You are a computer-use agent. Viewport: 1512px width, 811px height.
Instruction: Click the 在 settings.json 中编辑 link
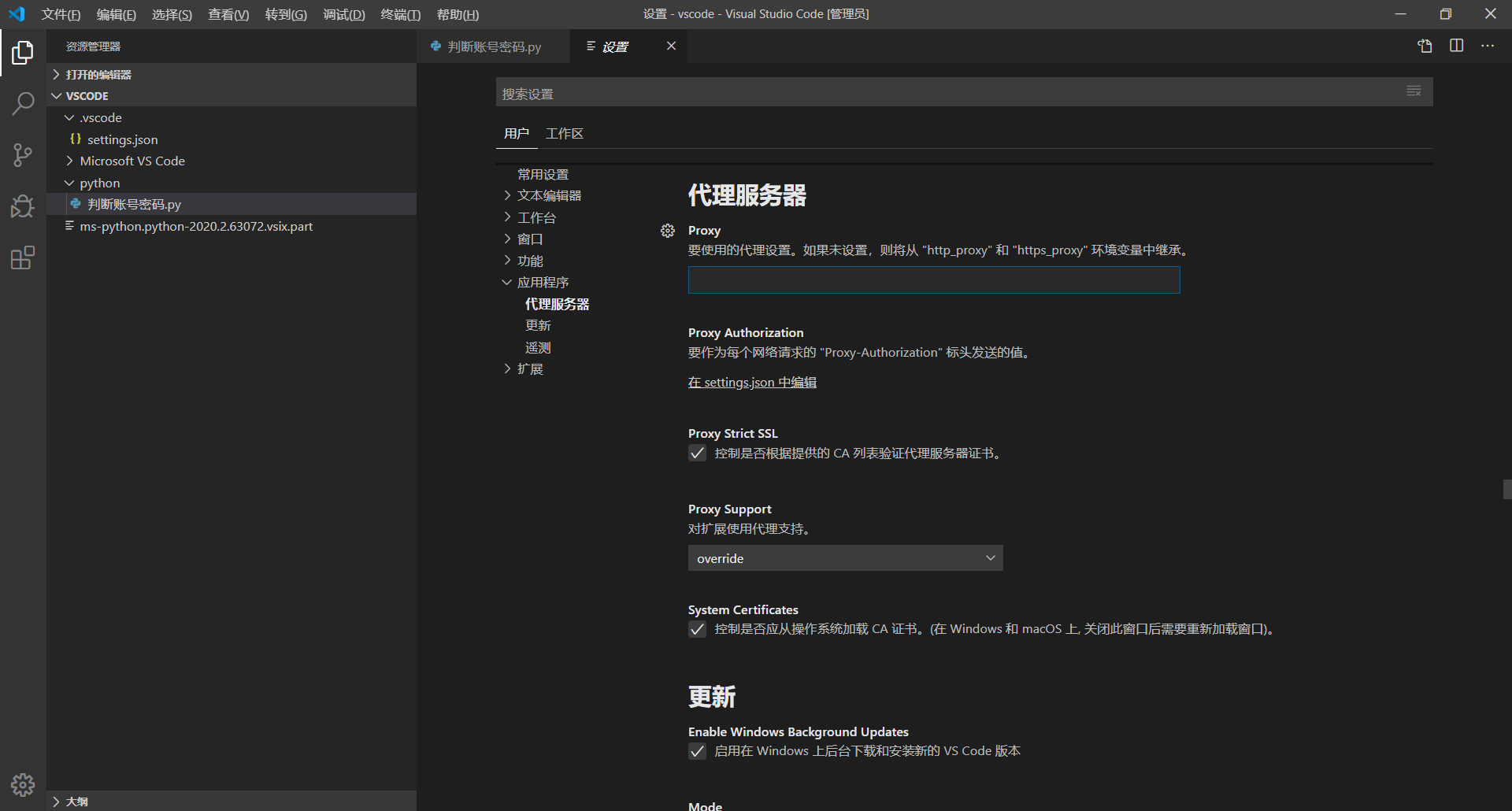coord(752,382)
